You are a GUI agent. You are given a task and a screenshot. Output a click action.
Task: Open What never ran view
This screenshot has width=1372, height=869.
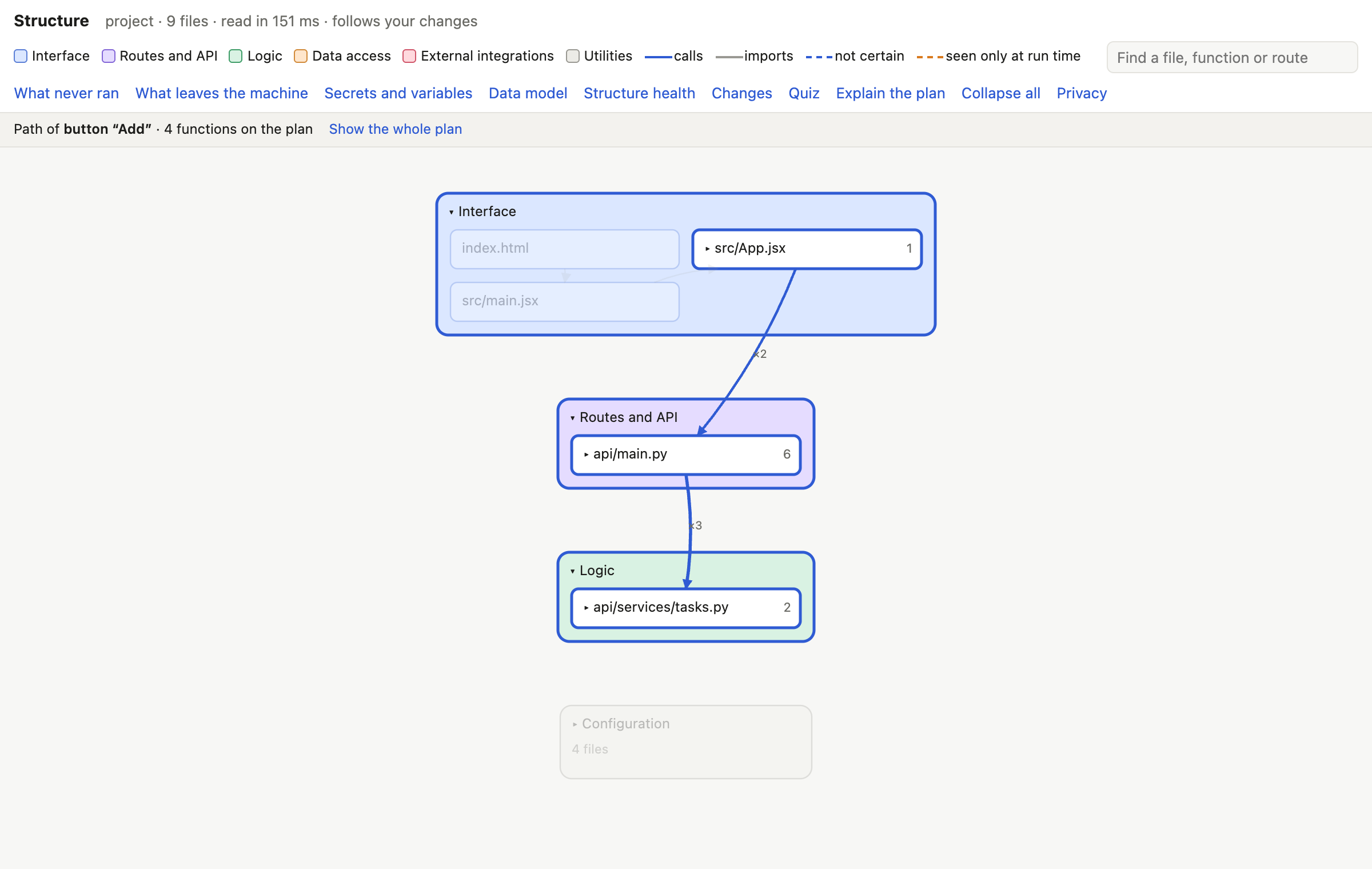[66, 93]
